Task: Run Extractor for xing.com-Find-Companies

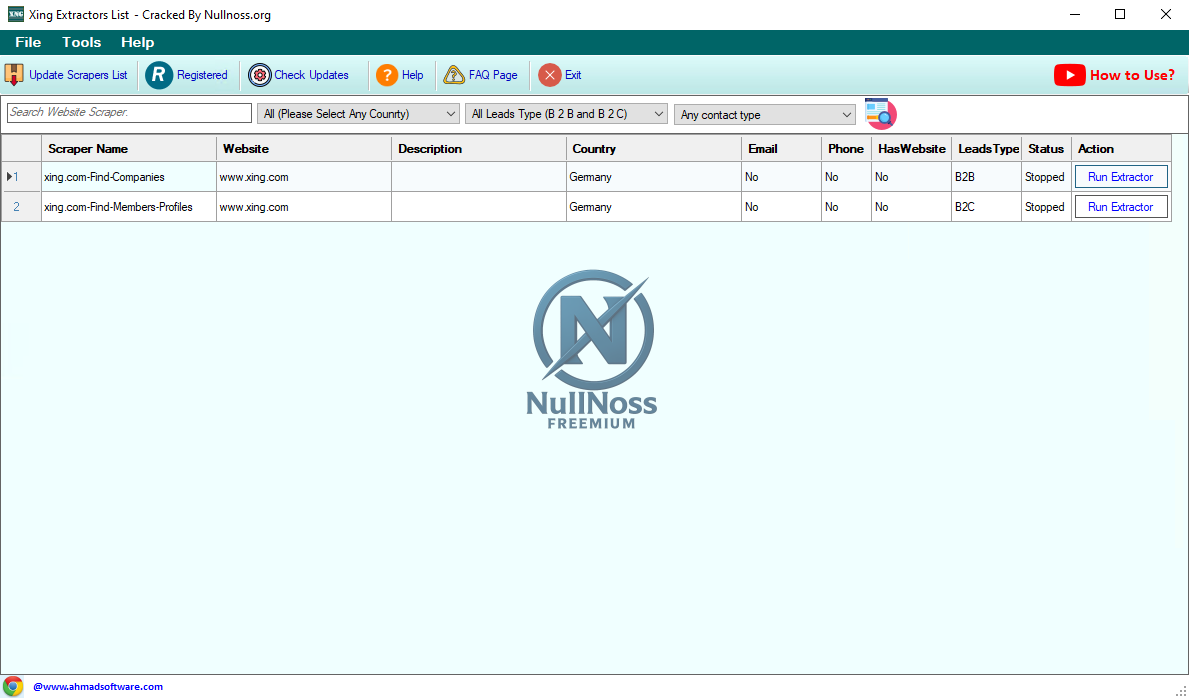Action: [x=1120, y=177]
